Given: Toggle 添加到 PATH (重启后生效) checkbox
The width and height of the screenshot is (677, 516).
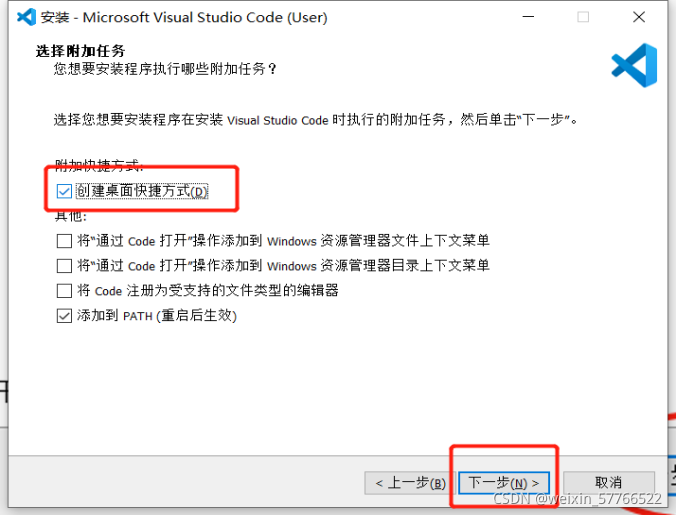Looking at the screenshot, I should (x=64, y=316).
